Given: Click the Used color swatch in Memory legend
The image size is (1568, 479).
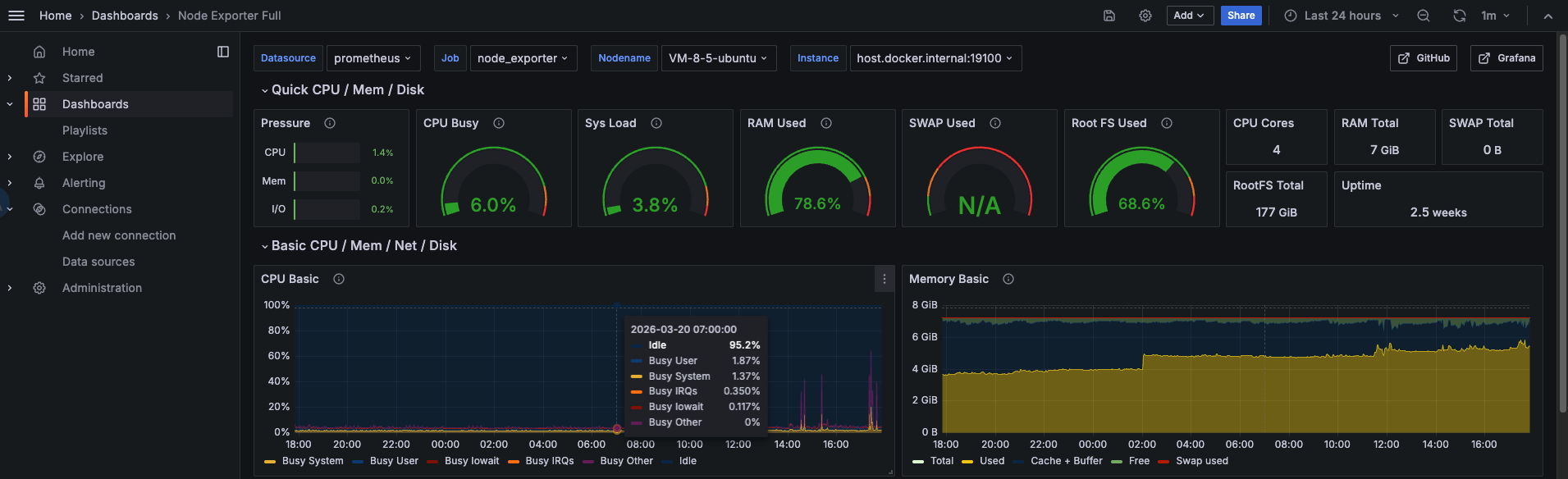Looking at the screenshot, I should pos(967,461).
